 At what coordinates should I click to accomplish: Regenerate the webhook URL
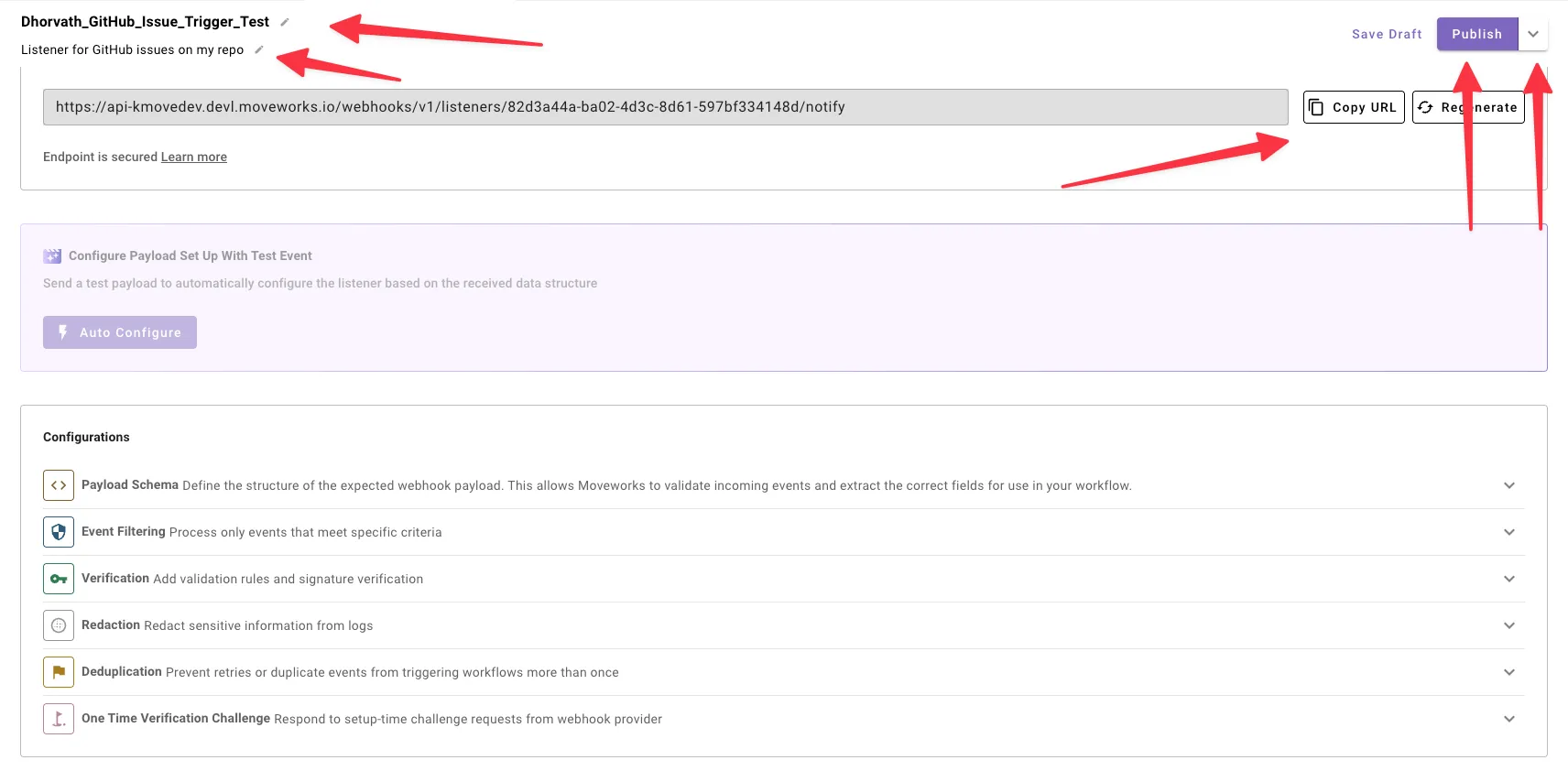(x=1468, y=107)
